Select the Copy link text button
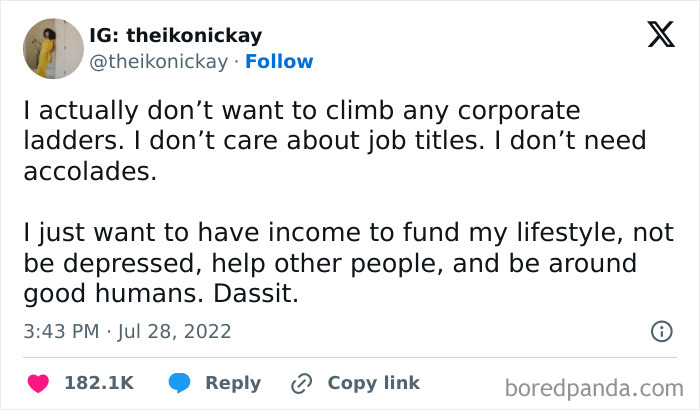Screen dimensions: 700x410 [x=374, y=383]
